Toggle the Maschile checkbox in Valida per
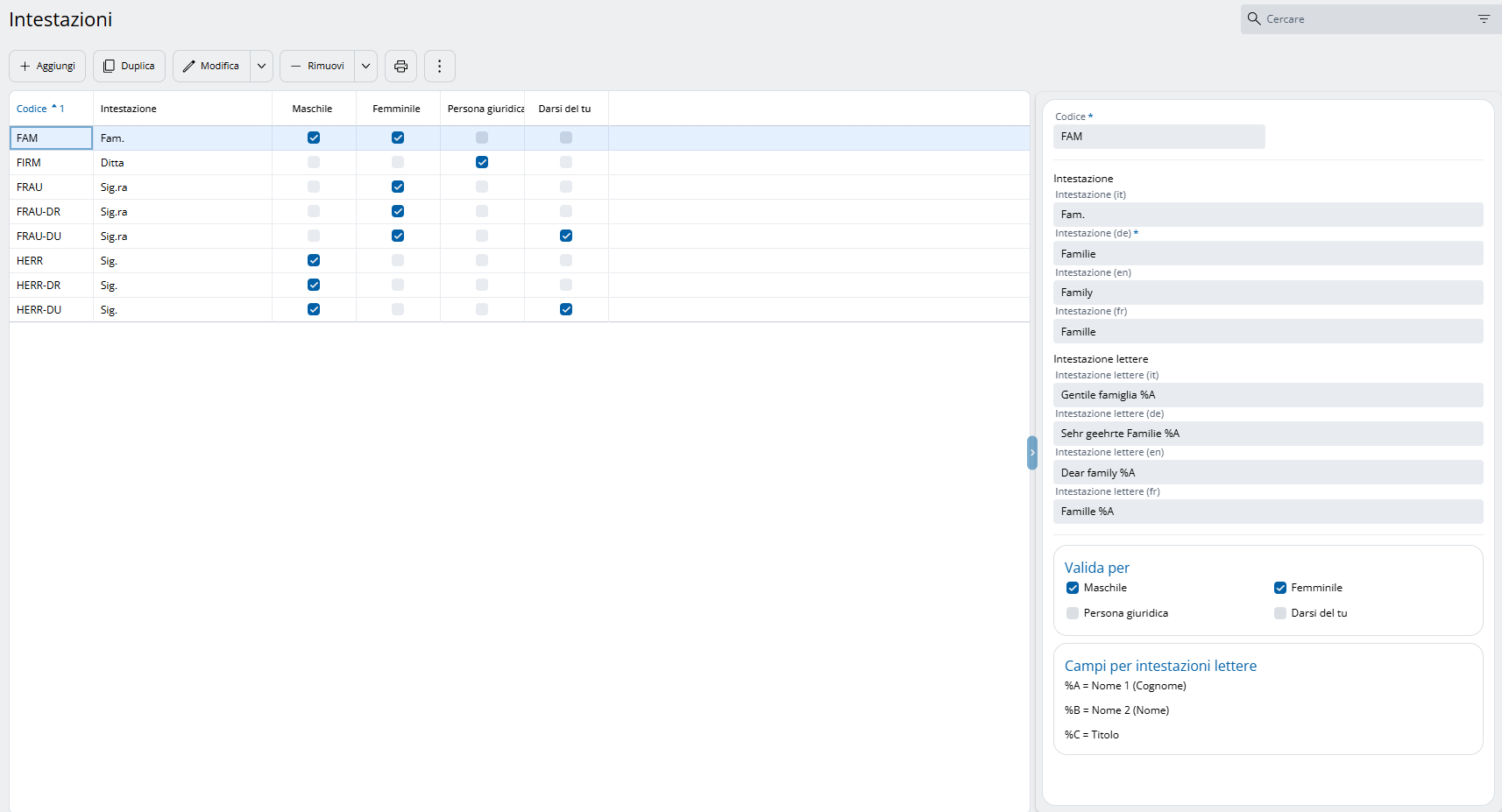This screenshot has width=1502, height=812. 1073,588
